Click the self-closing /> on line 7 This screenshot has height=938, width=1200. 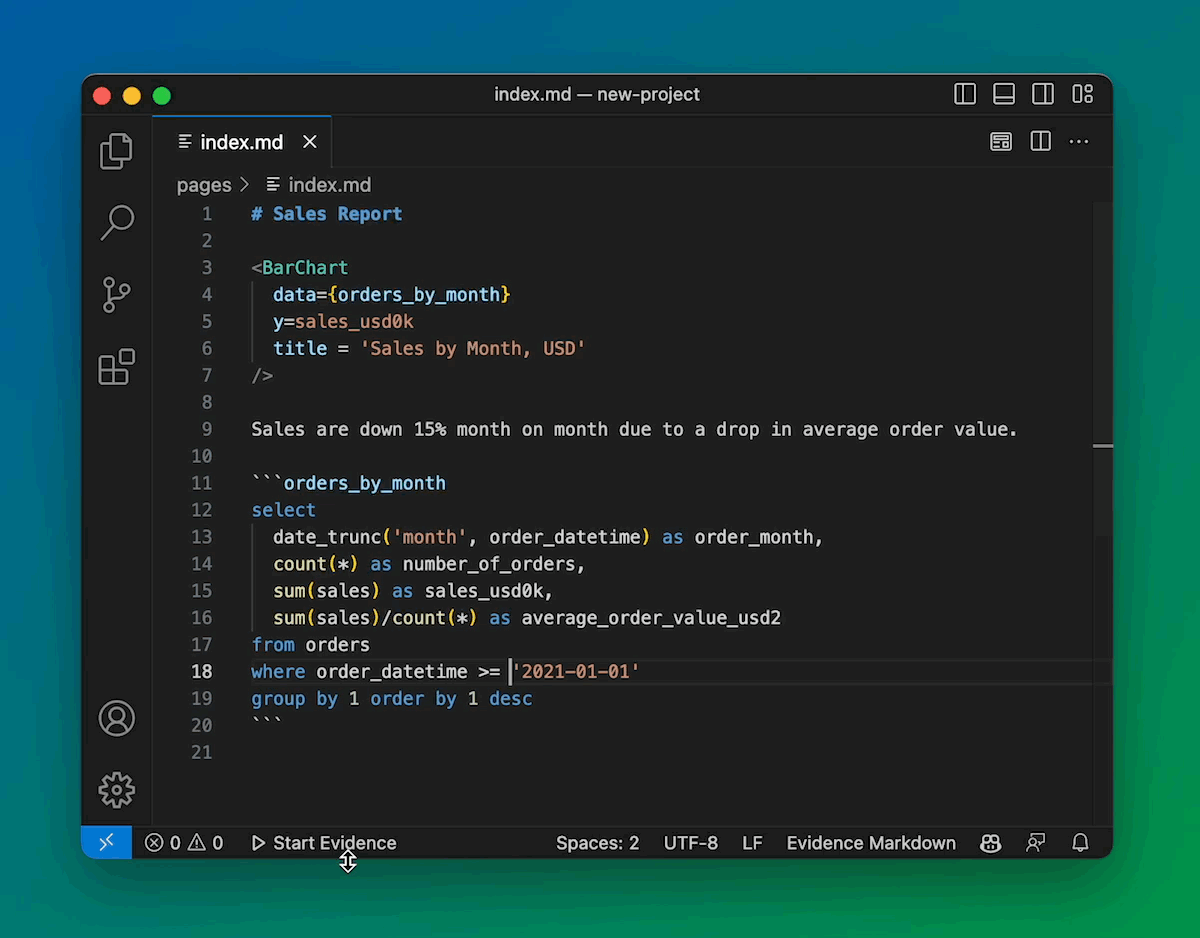click(x=262, y=376)
